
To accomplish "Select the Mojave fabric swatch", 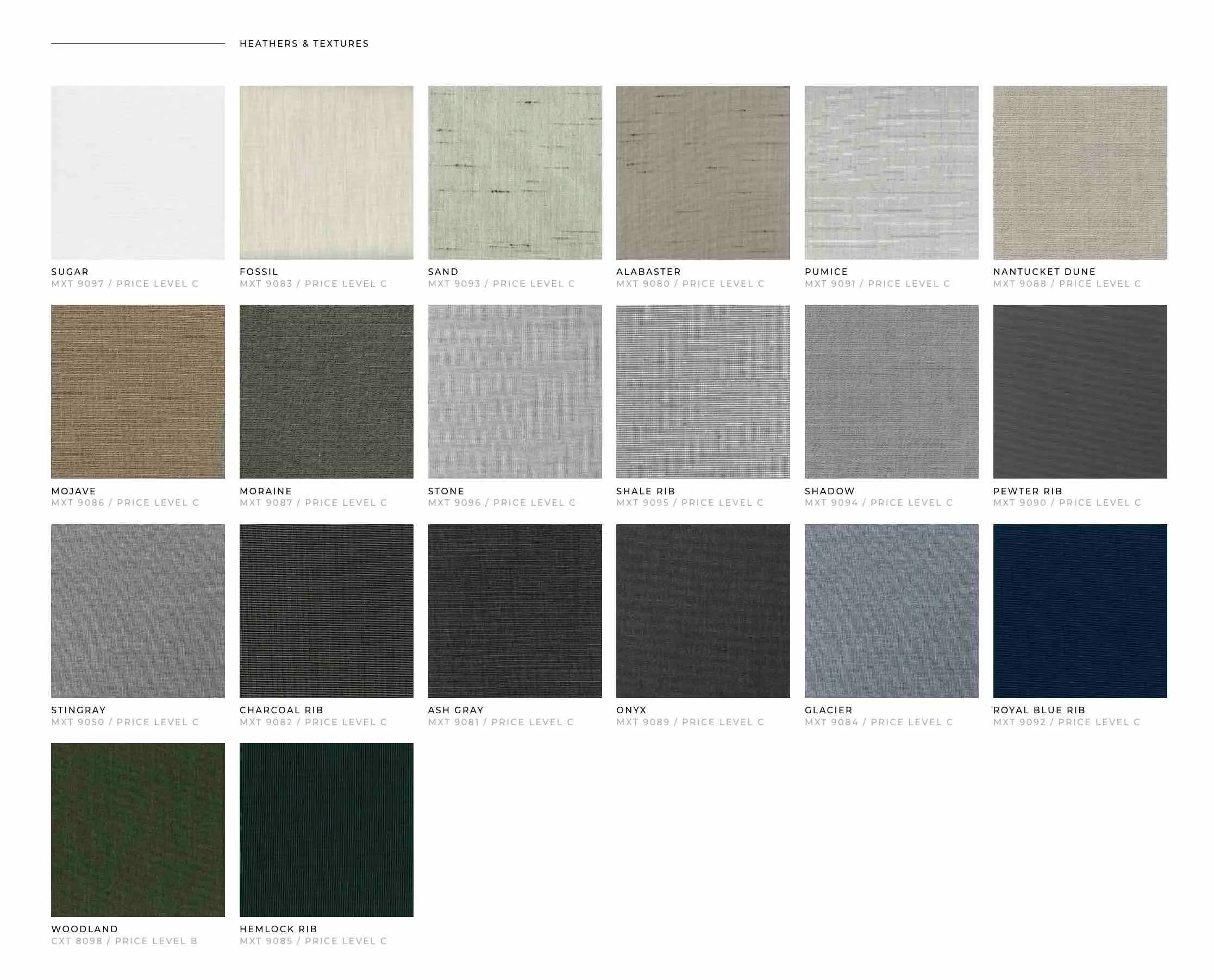I will pos(138,392).
